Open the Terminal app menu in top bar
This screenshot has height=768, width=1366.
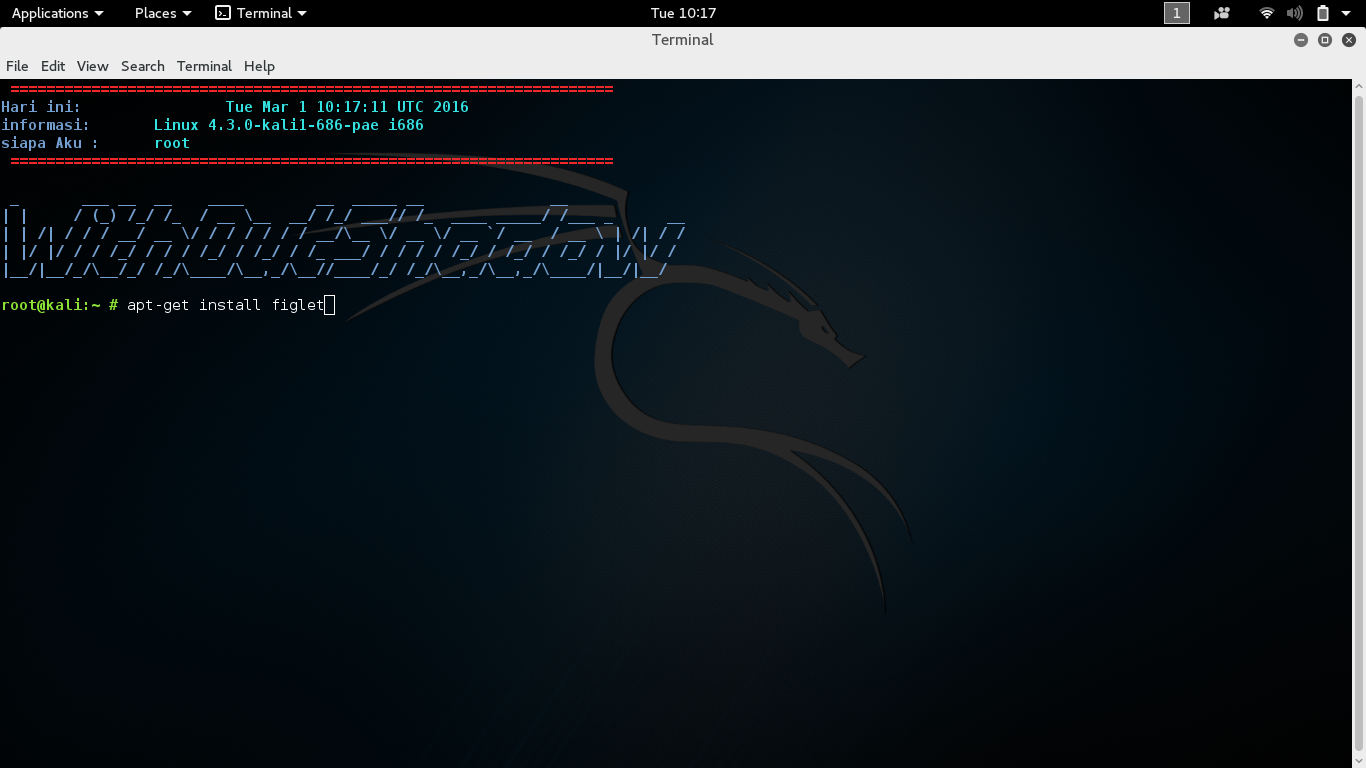coord(261,13)
